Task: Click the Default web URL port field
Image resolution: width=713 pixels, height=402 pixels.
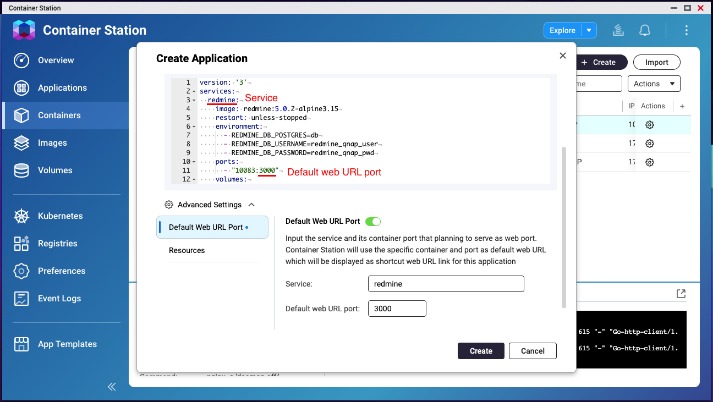Action: (396, 309)
